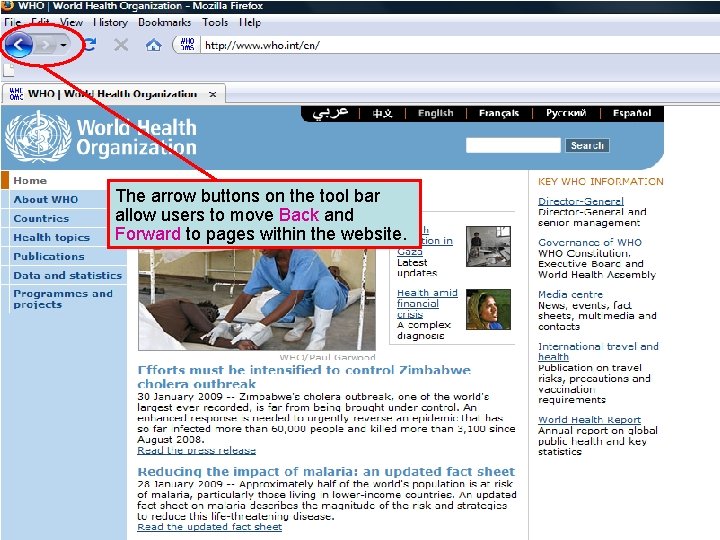Viewport: 720px width, 540px height.
Task: Click the browser Forward arrow button
Action: [x=46, y=45]
